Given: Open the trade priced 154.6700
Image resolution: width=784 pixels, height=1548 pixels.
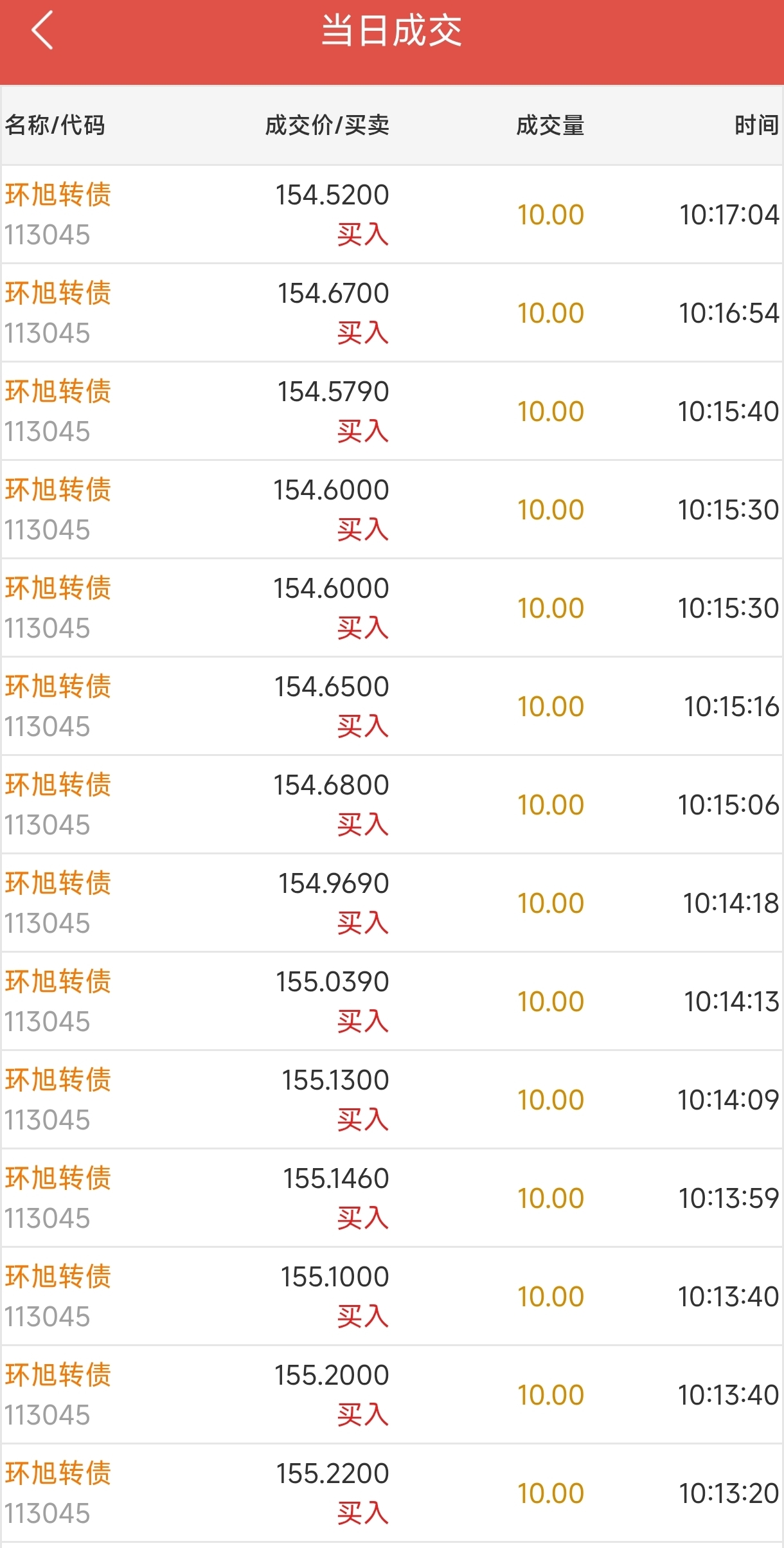Looking at the screenshot, I should 391,313.
